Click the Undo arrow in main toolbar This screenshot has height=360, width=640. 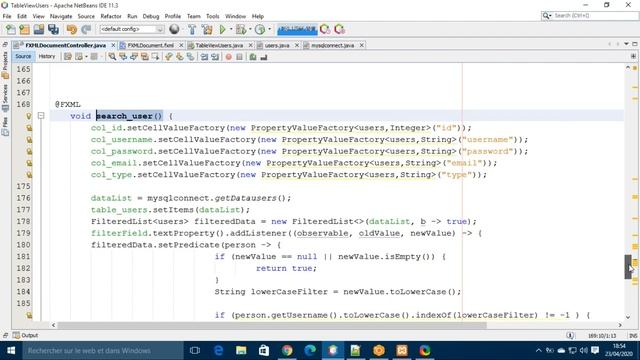tap(72, 29)
